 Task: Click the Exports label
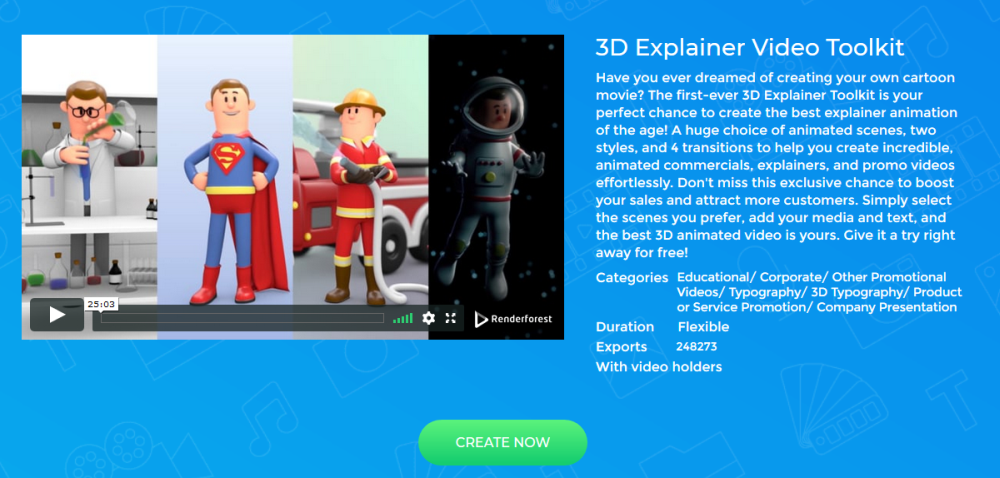tap(621, 347)
